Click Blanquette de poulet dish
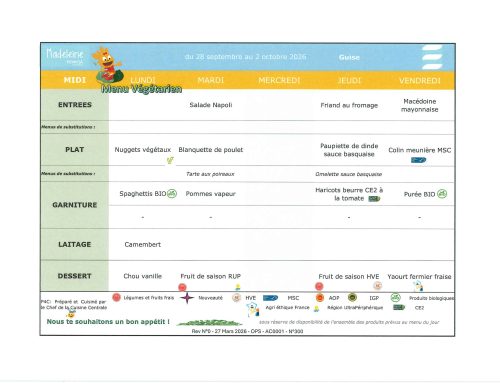 tap(211, 150)
